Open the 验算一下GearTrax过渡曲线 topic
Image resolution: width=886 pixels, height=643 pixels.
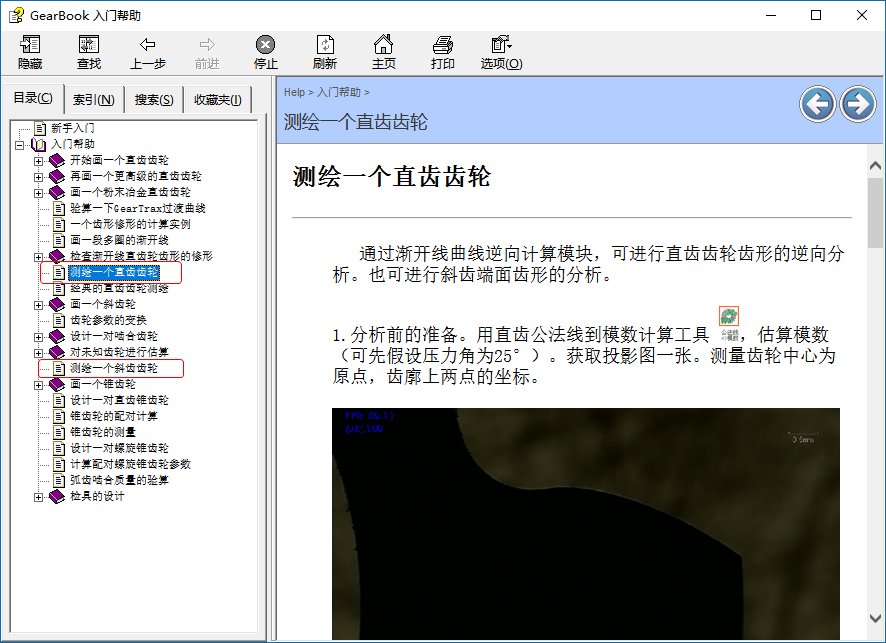[x=137, y=208]
